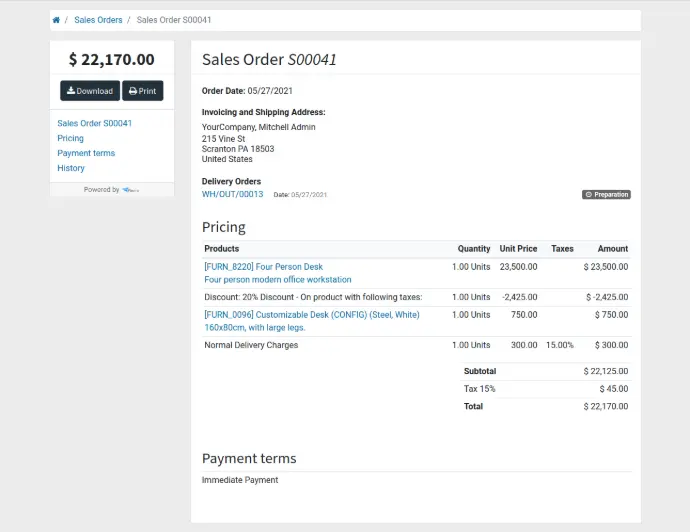Print the sales order
The width and height of the screenshot is (690, 532).
coord(143,91)
